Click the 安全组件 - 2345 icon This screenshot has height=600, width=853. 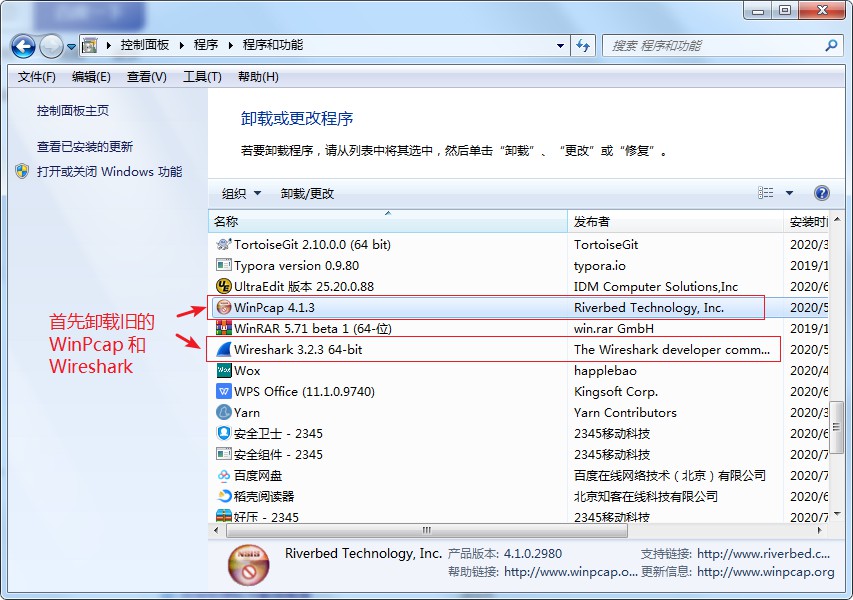pyautogui.click(x=224, y=454)
